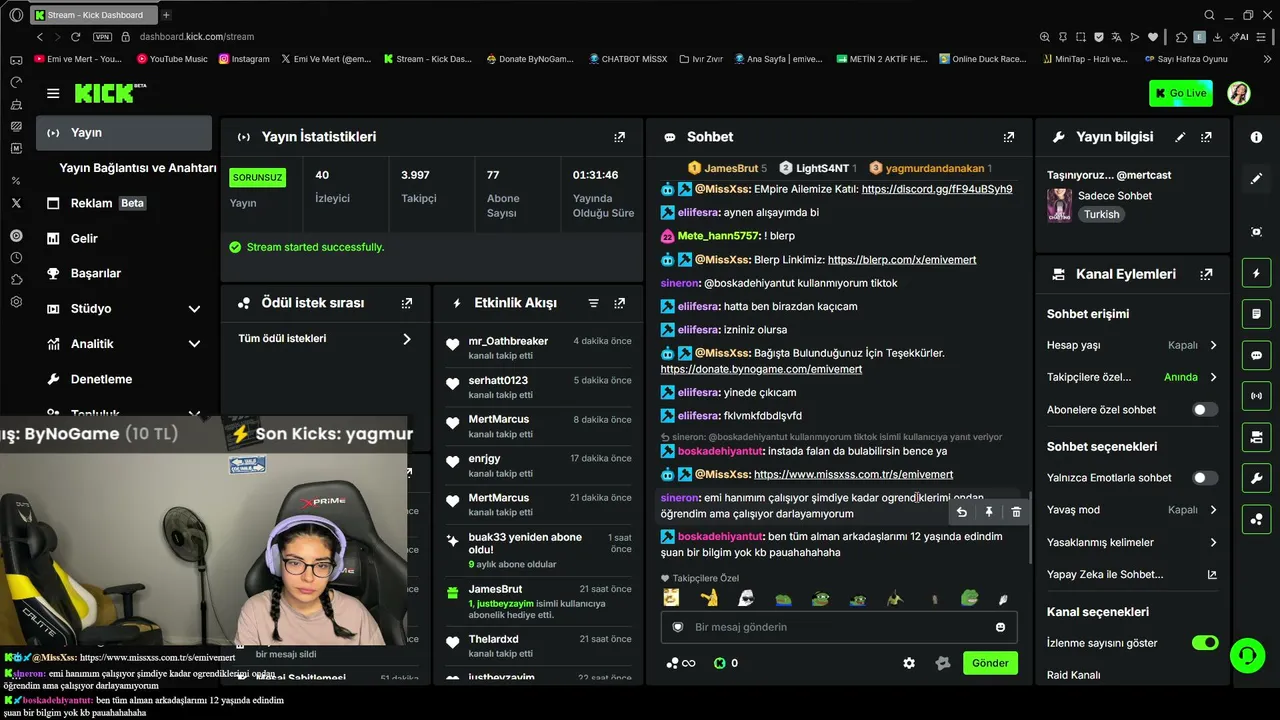The width and height of the screenshot is (1280, 720).
Task: Reply to sineron's highlighted chat message
Action: click(x=962, y=512)
